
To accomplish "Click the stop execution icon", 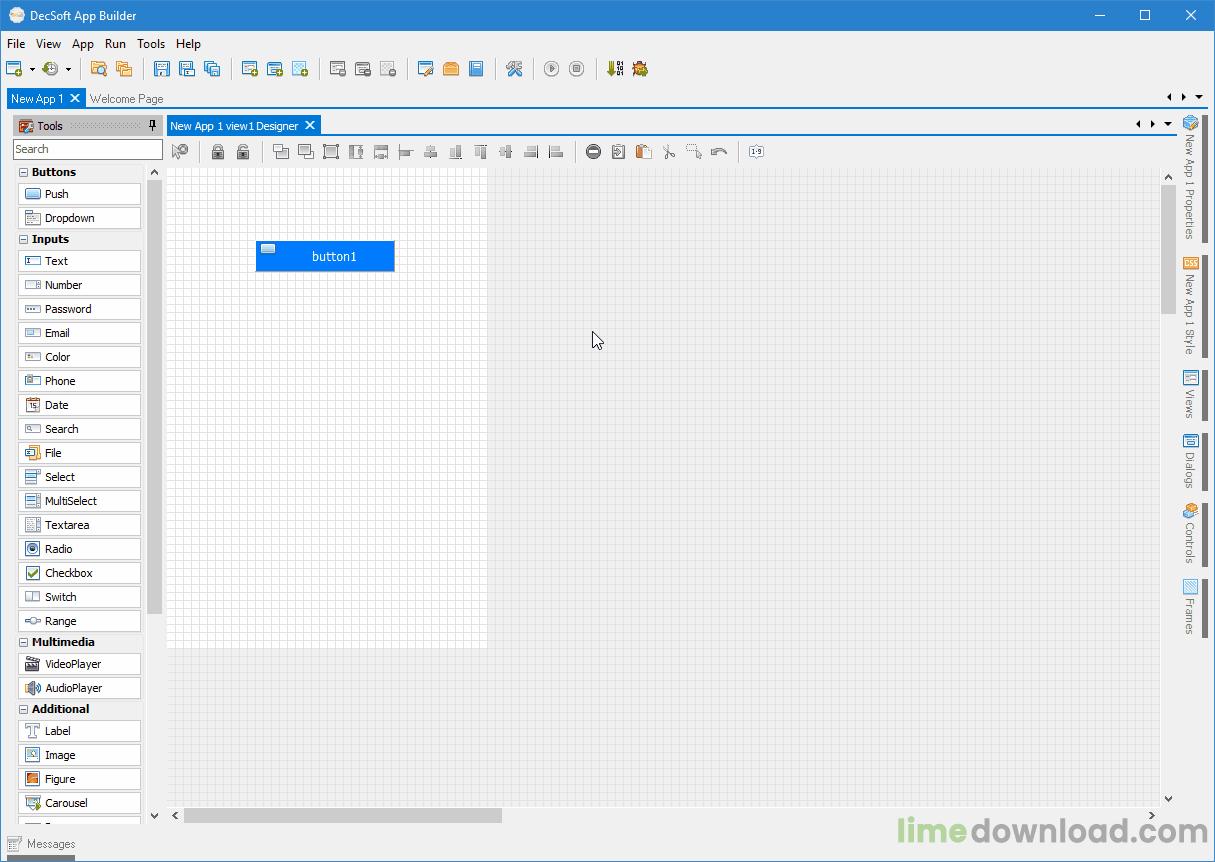I will pyautogui.click(x=576, y=68).
